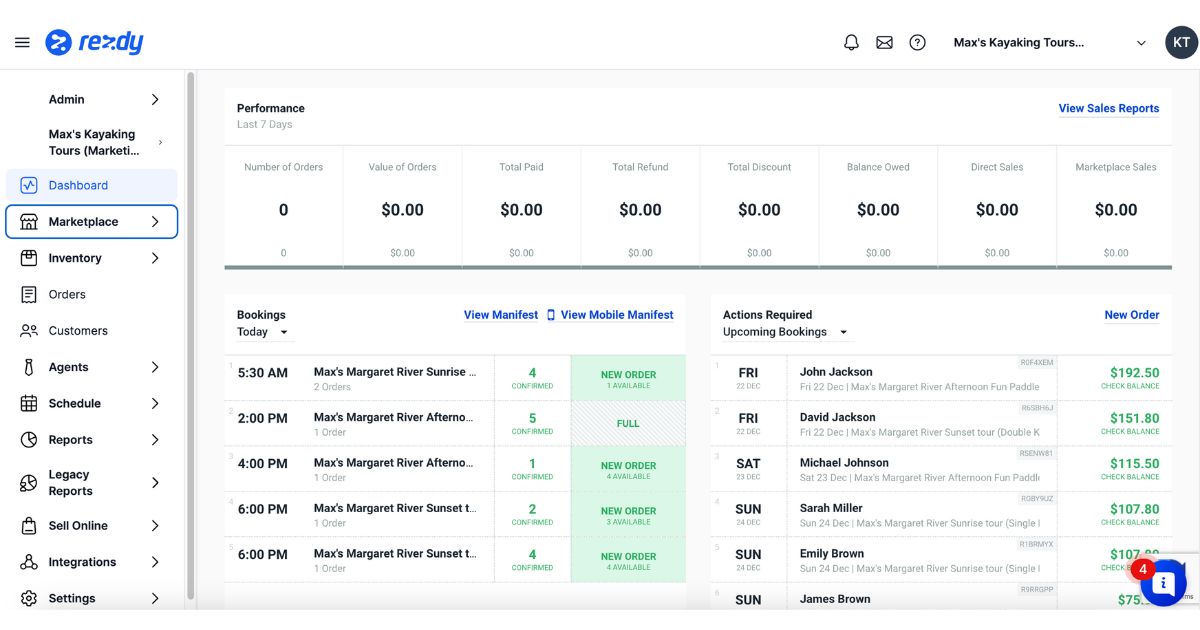Screen dimensions: 1200x630
Task: Open the messages envelope icon
Action: [884, 42]
